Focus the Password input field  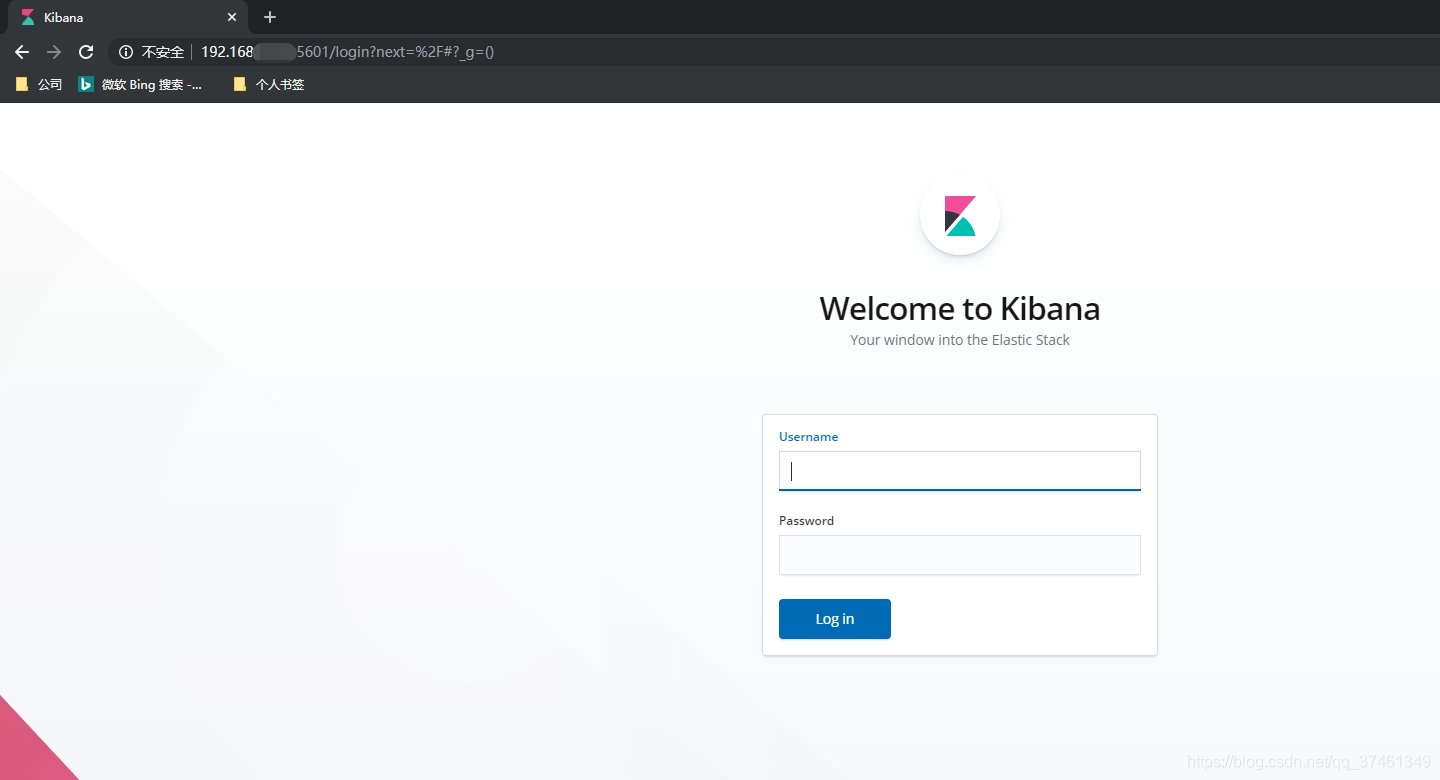960,555
